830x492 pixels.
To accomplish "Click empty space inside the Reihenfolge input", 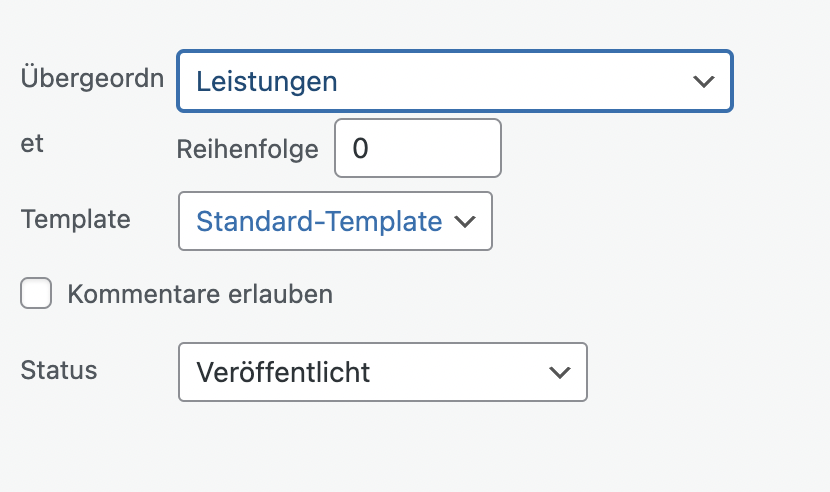I will click(x=439, y=148).
